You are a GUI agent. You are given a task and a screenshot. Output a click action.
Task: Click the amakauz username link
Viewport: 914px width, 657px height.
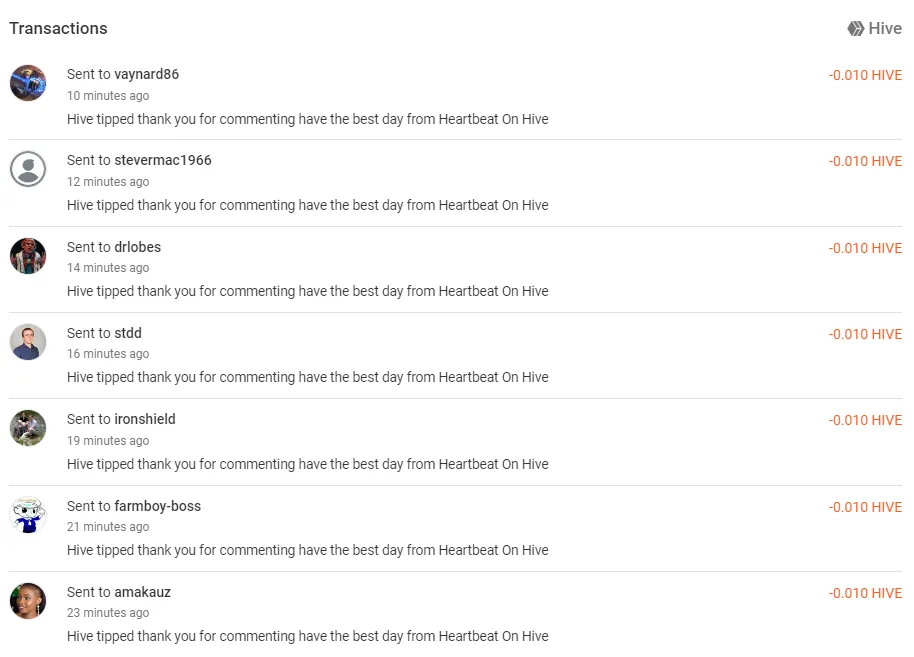(x=143, y=592)
